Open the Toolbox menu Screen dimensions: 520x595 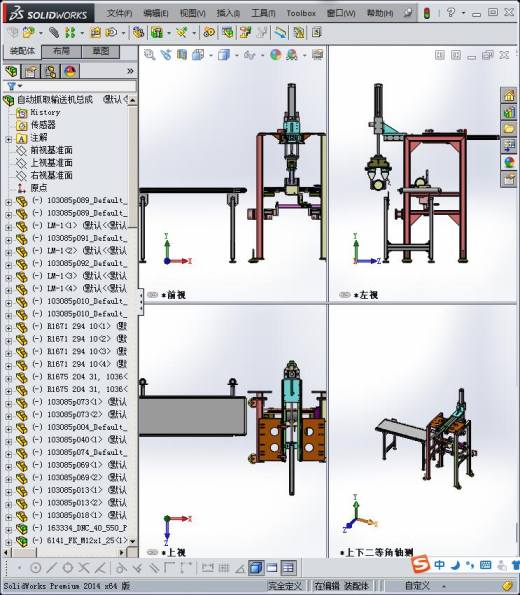pos(301,13)
